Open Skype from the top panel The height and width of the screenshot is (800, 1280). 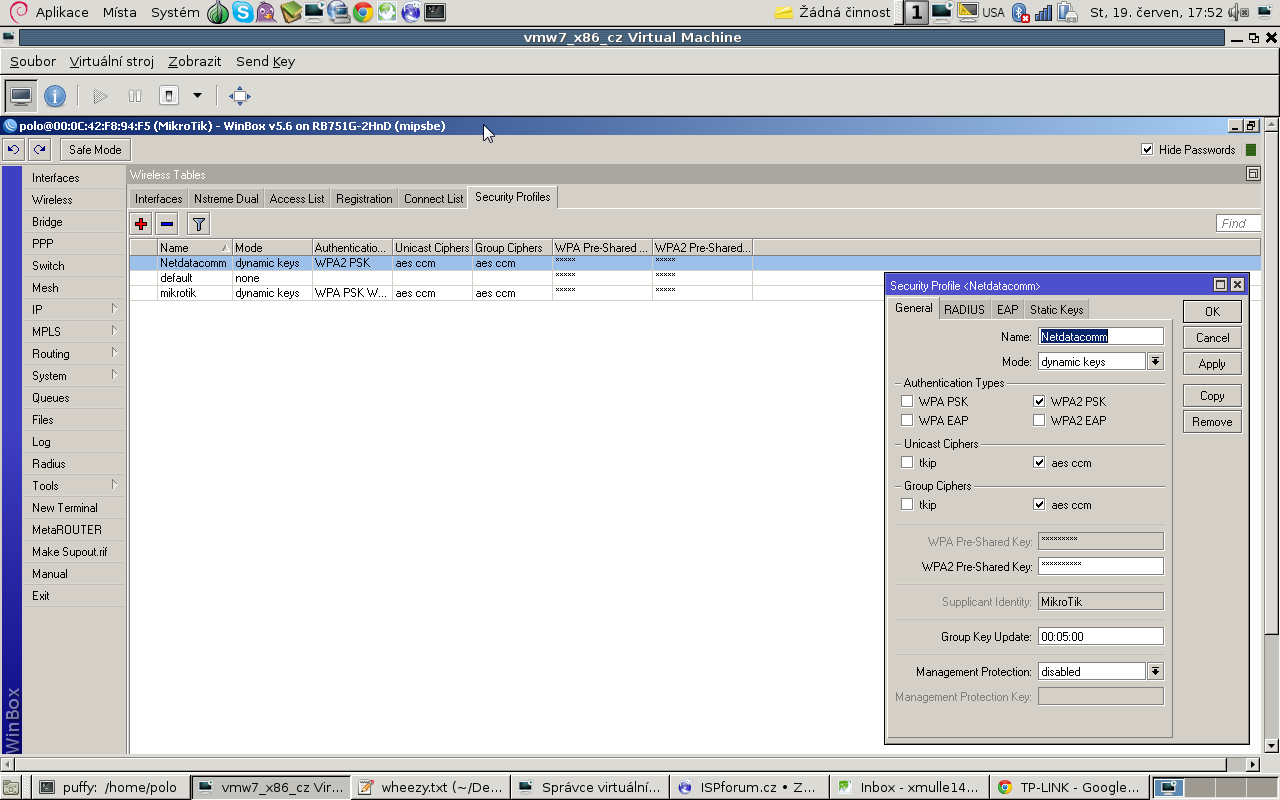(x=242, y=12)
